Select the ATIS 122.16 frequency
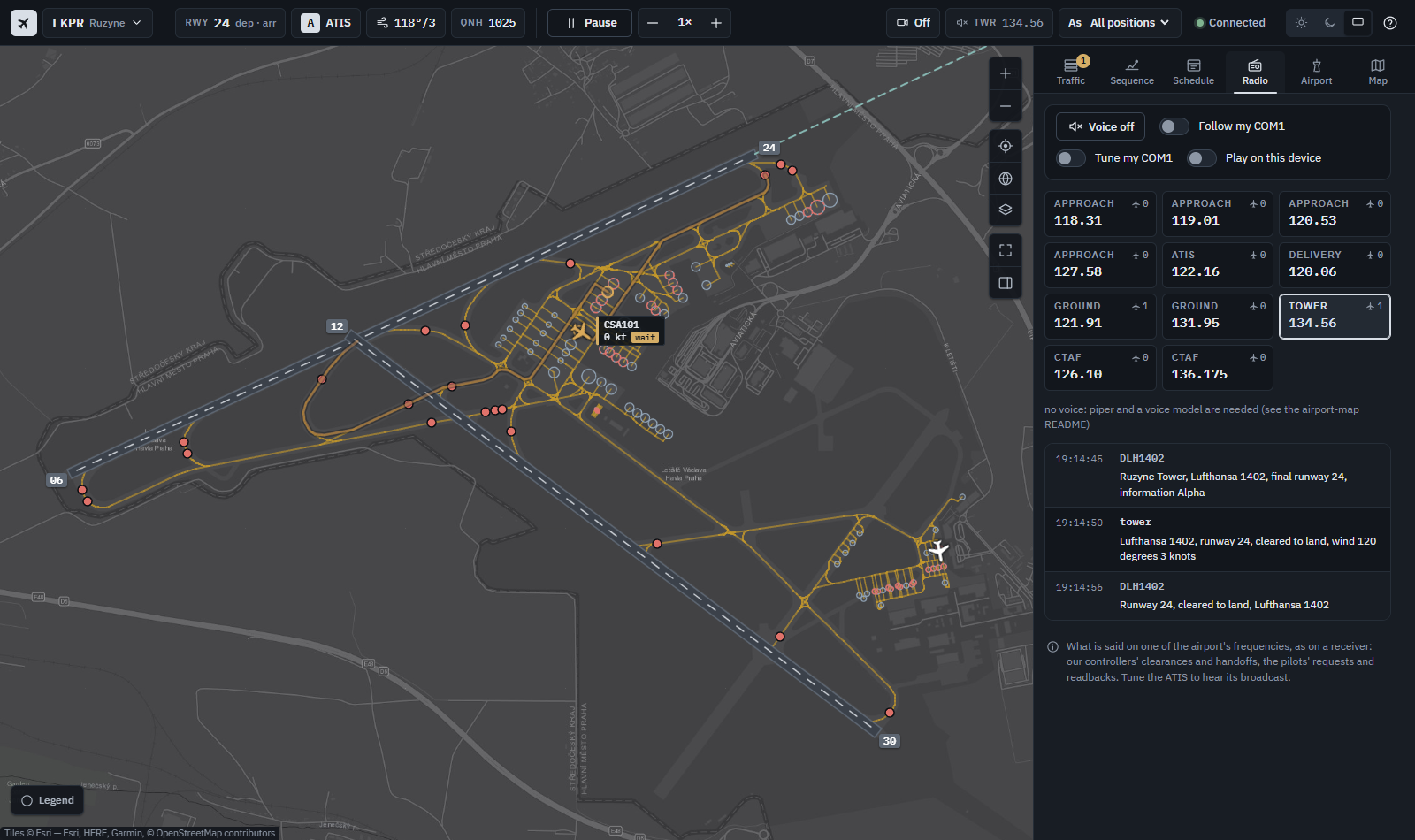1415x840 pixels. [x=1218, y=265]
